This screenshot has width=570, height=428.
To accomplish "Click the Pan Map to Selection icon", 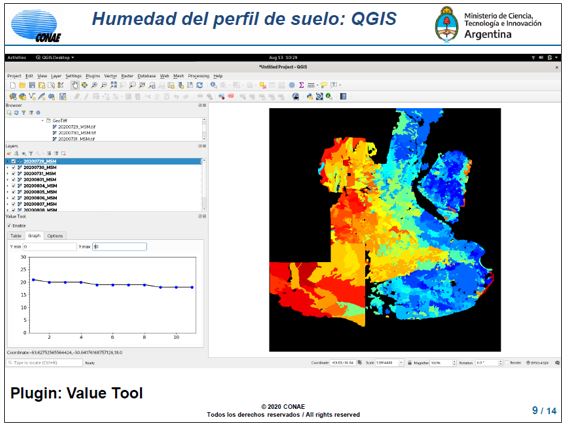I will tap(85, 85).
